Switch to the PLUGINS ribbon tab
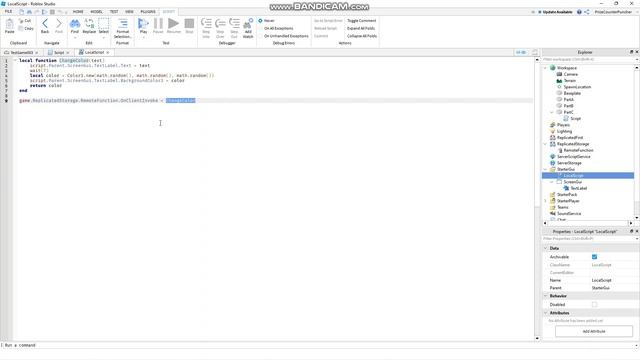The height and width of the screenshot is (360, 640). tap(148, 12)
